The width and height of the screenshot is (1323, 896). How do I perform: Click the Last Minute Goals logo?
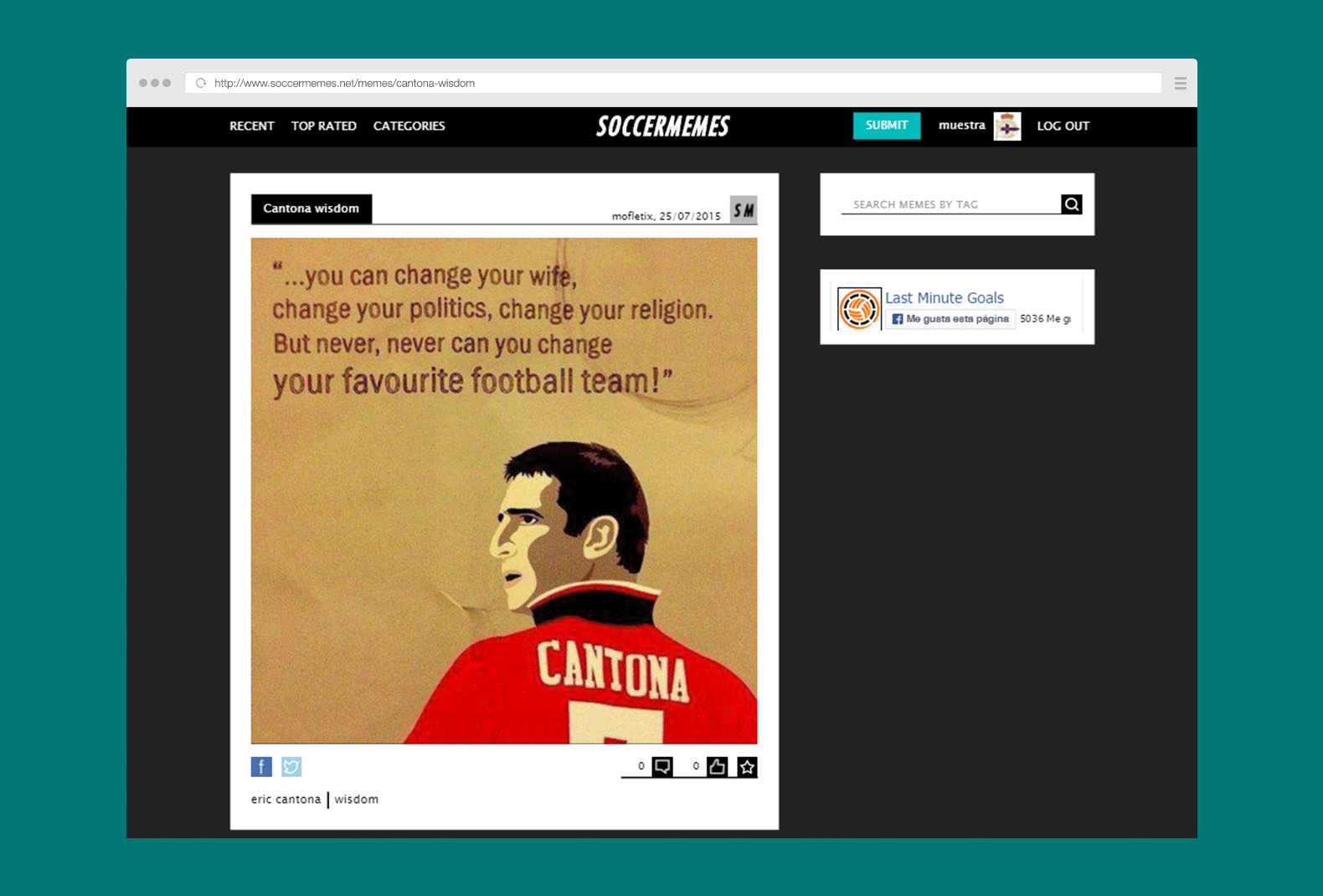click(x=859, y=309)
